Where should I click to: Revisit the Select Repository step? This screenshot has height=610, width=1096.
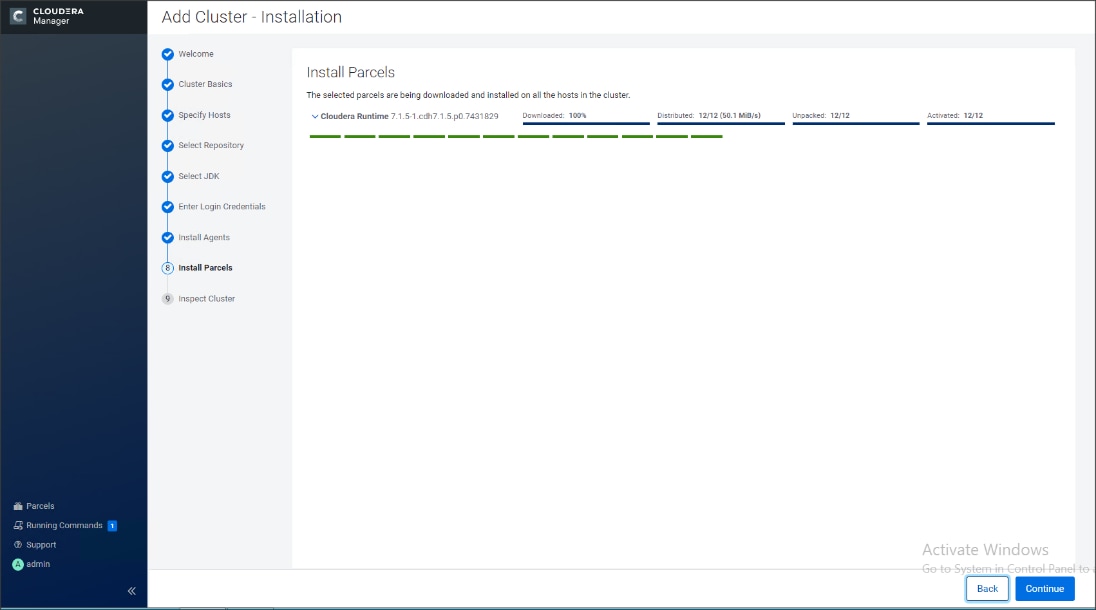[x=167, y=145]
